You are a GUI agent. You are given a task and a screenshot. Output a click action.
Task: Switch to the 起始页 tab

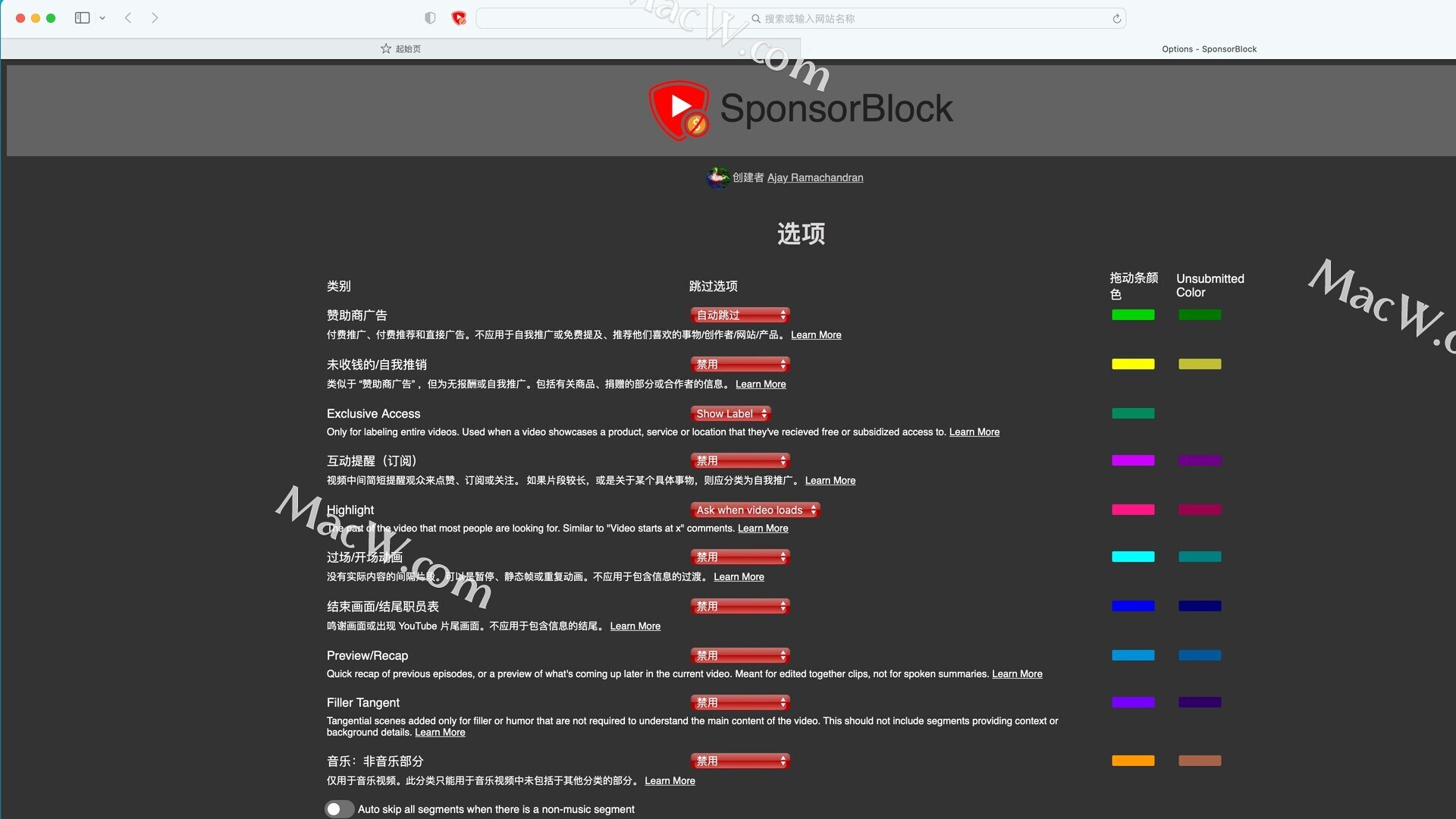click(x=400, y=49)
